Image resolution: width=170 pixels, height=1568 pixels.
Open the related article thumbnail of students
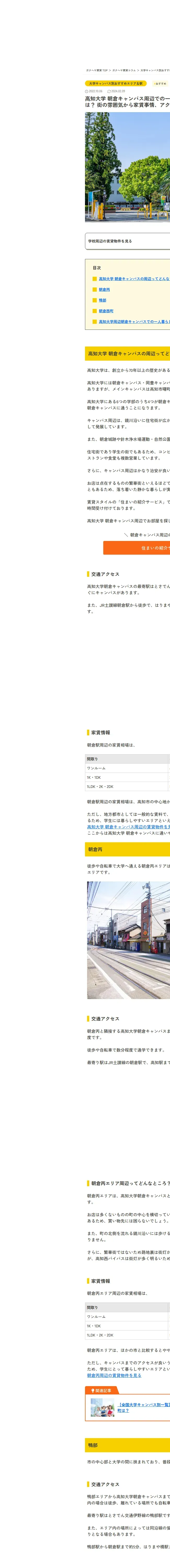[102, 1407]
